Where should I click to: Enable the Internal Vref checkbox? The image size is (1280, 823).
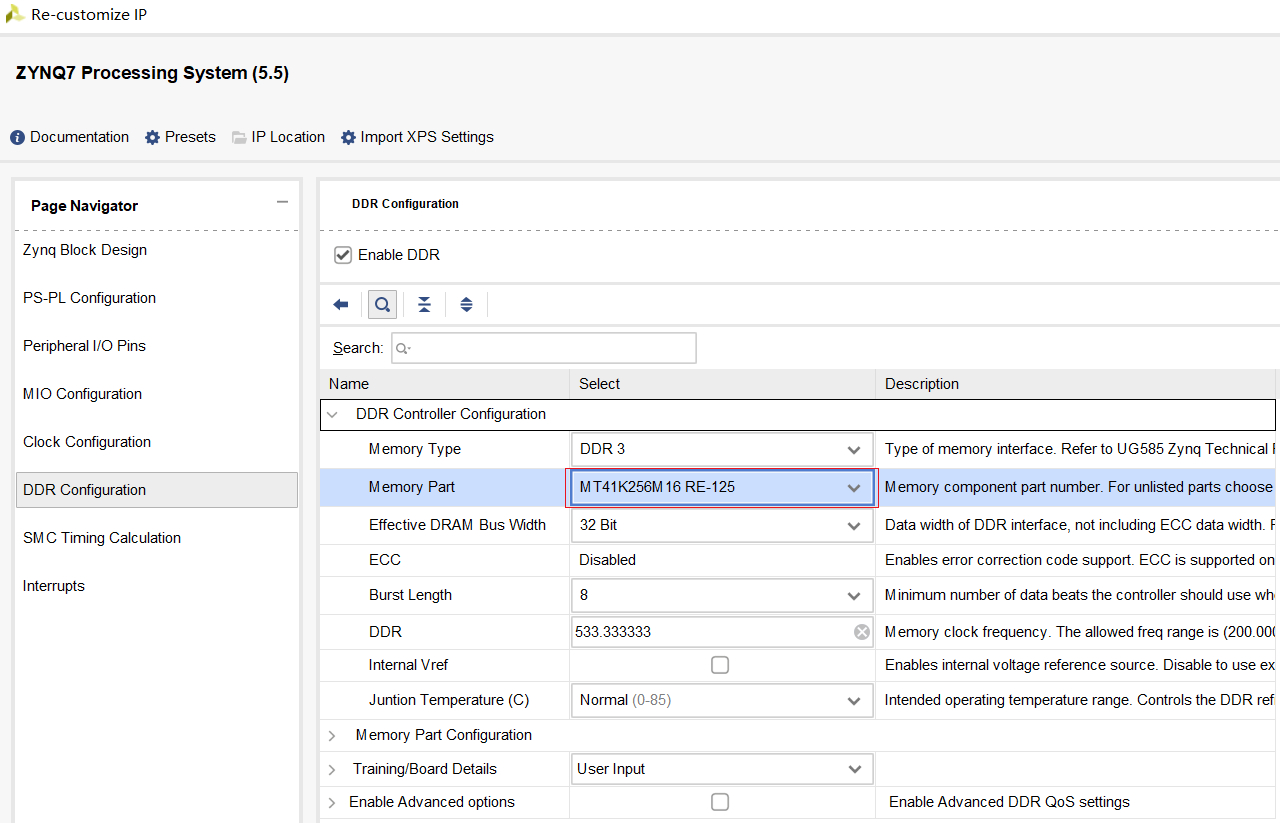click(x=720, y=665)
